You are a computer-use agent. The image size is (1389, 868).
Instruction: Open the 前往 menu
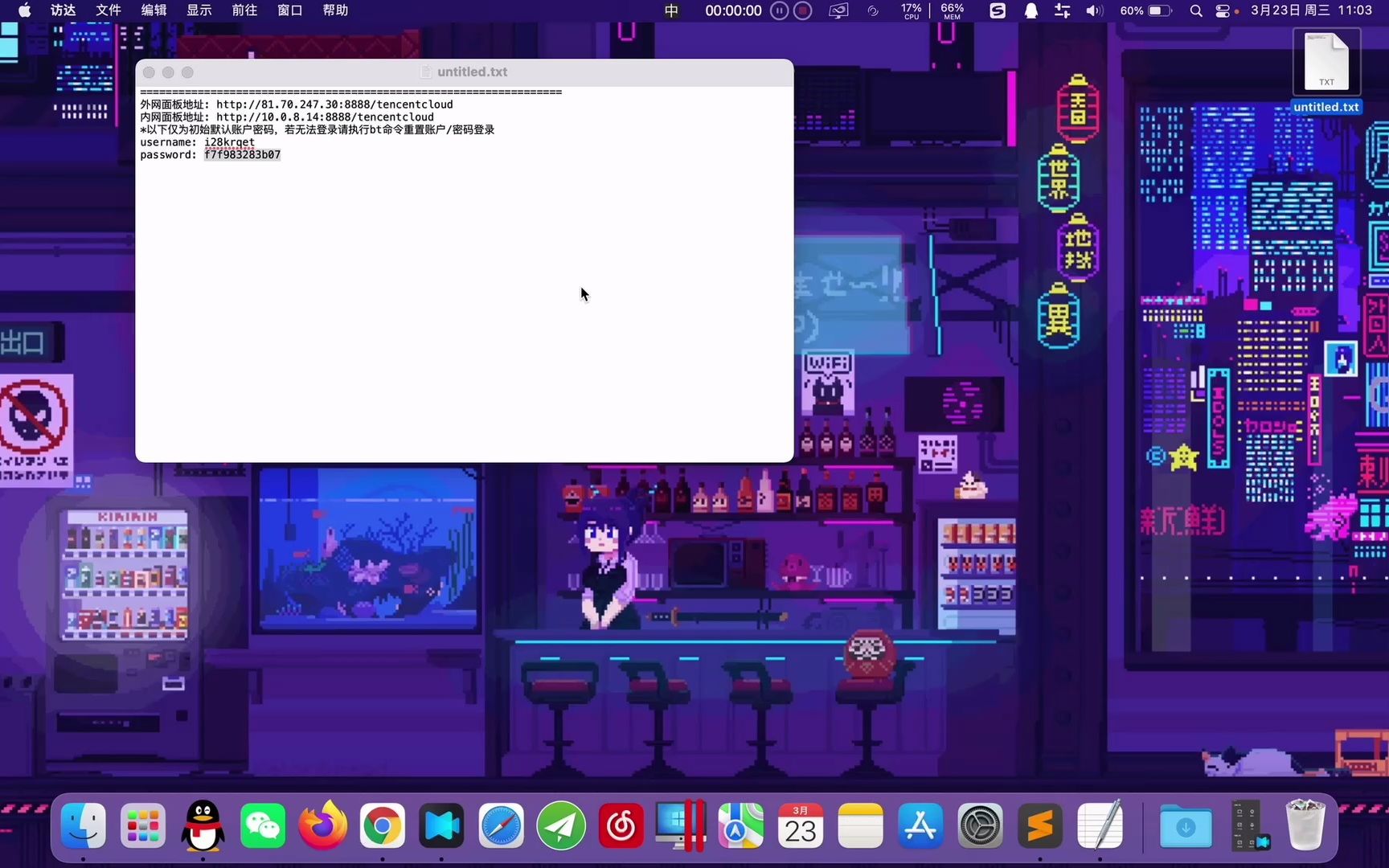click(x=244, y=10)
